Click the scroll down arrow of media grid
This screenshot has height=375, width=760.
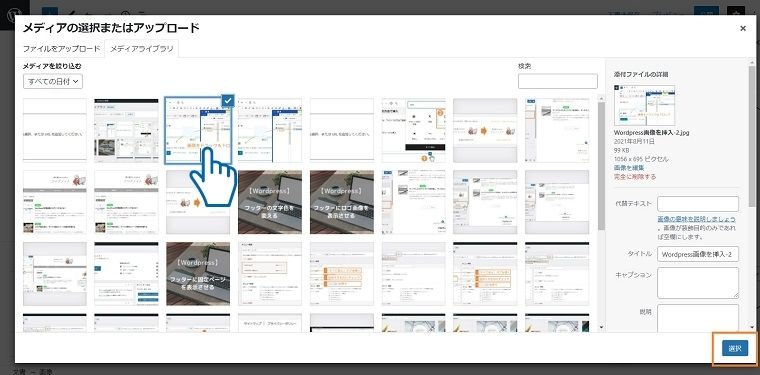[602, 328]
